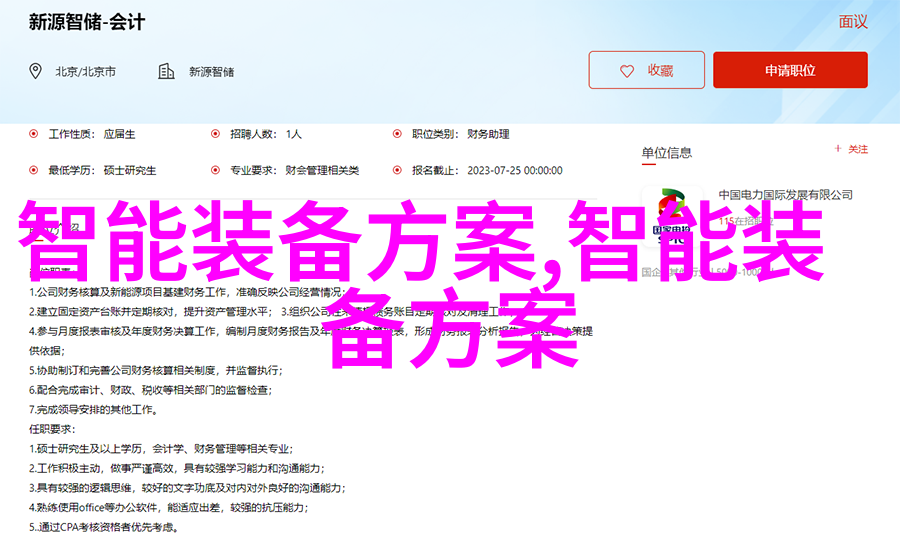Save the job with the 收藏 button
The width and height of the screenshot is (900, 549).
pos(646,70)
